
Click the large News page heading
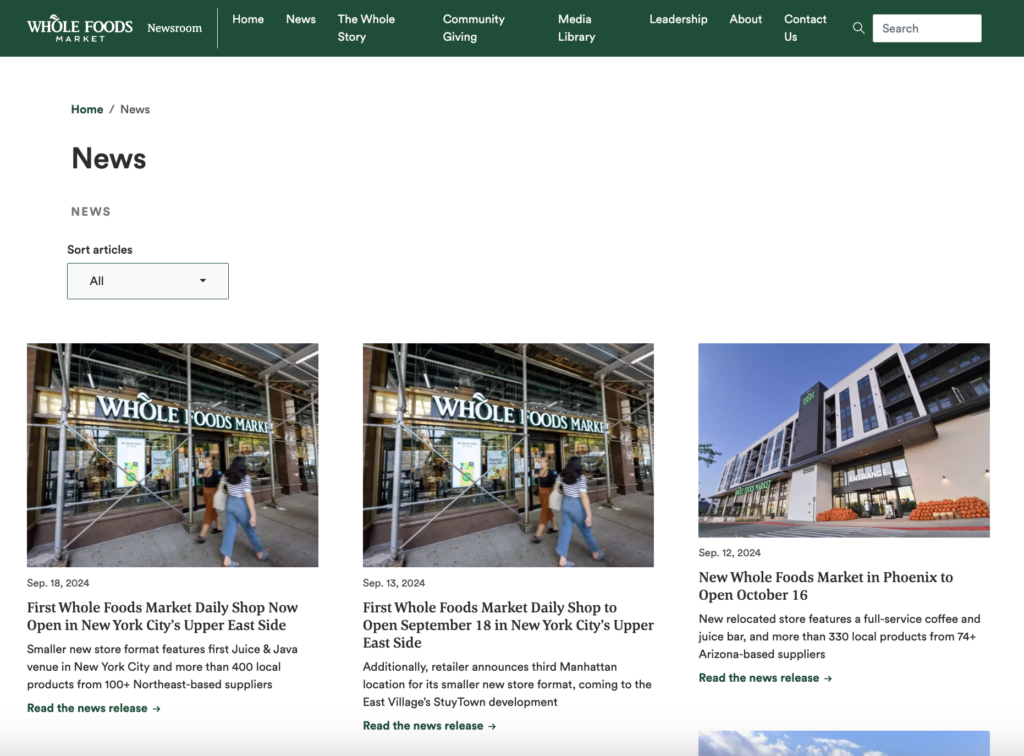(x=108, y=159)
